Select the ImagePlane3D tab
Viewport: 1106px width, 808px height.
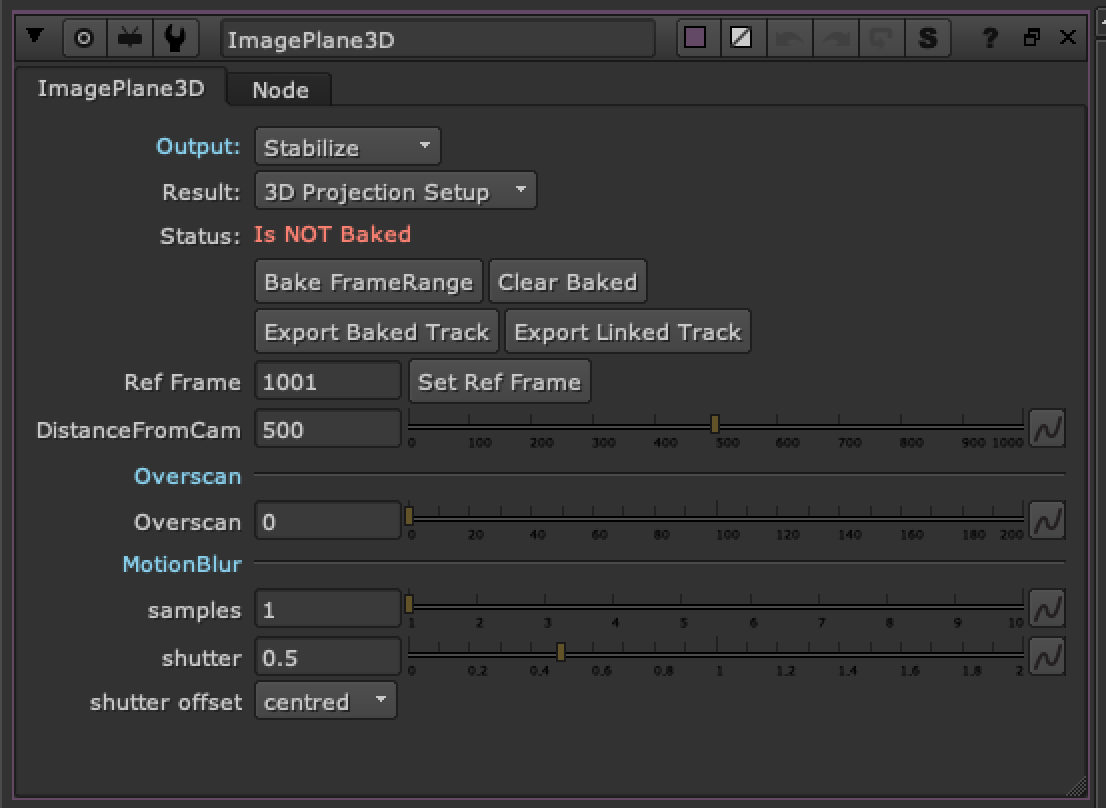tap(120, 89)
